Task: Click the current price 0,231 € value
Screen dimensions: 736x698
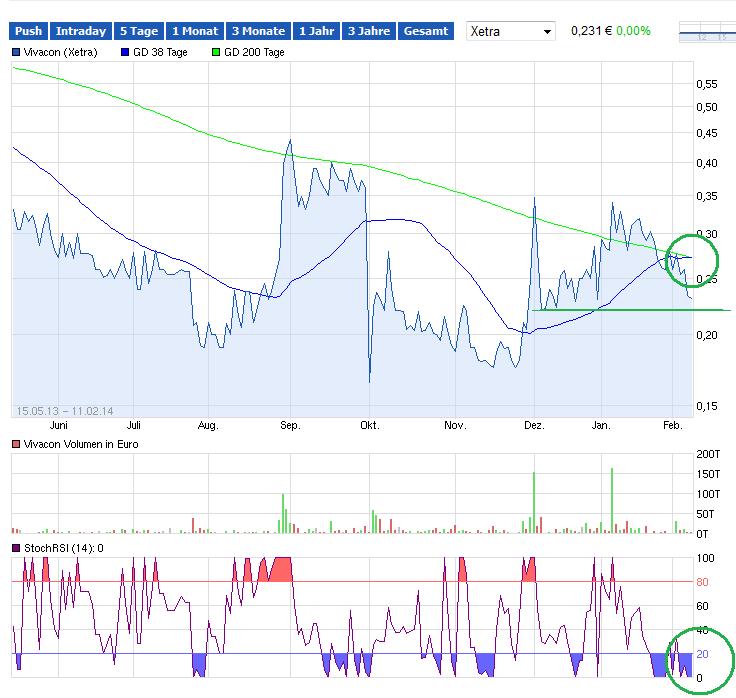Action: tap(591, 31)
